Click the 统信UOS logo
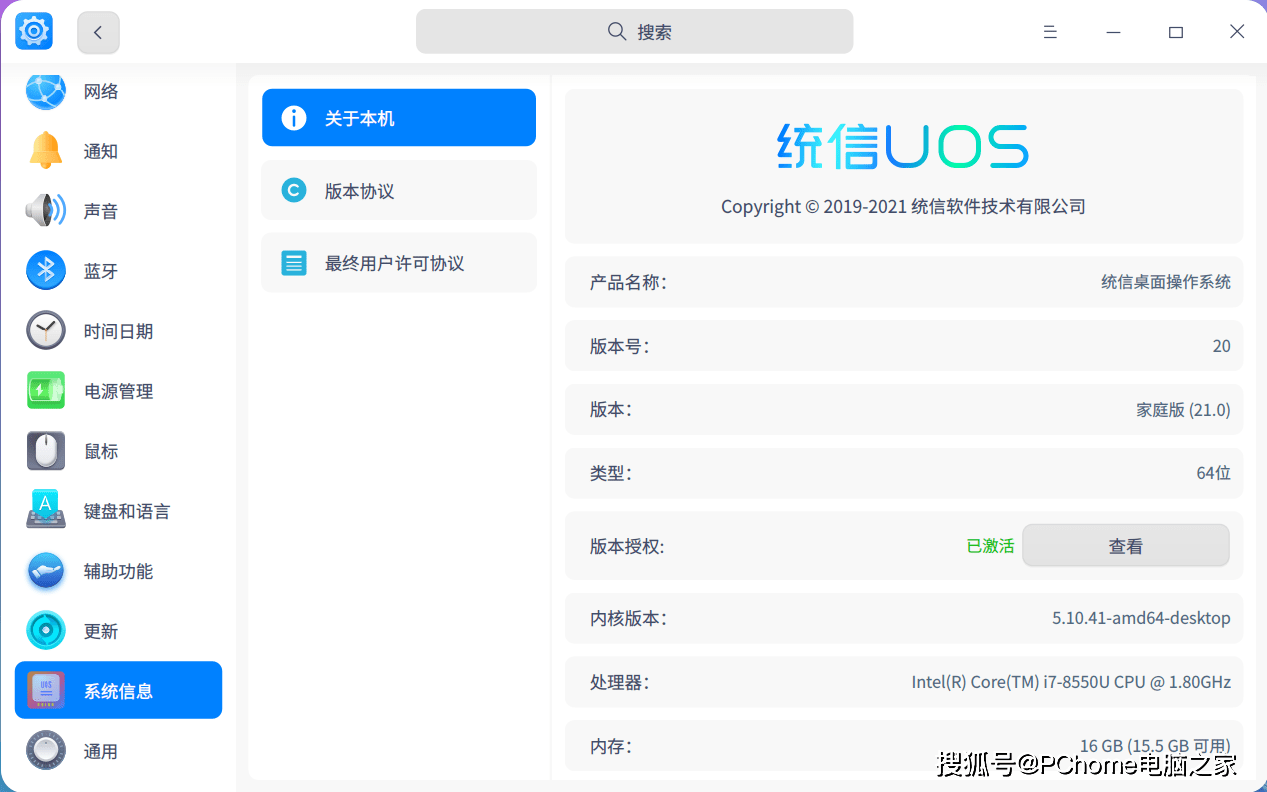 coord(903,146)
